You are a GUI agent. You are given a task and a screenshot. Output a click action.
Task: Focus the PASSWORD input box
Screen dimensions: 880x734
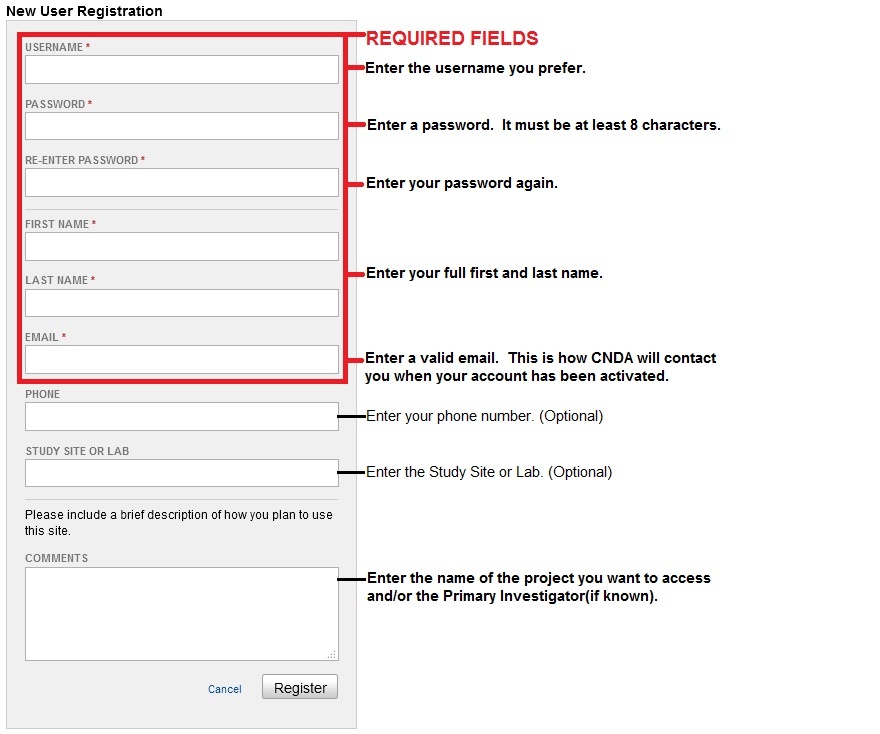[181, 126]
